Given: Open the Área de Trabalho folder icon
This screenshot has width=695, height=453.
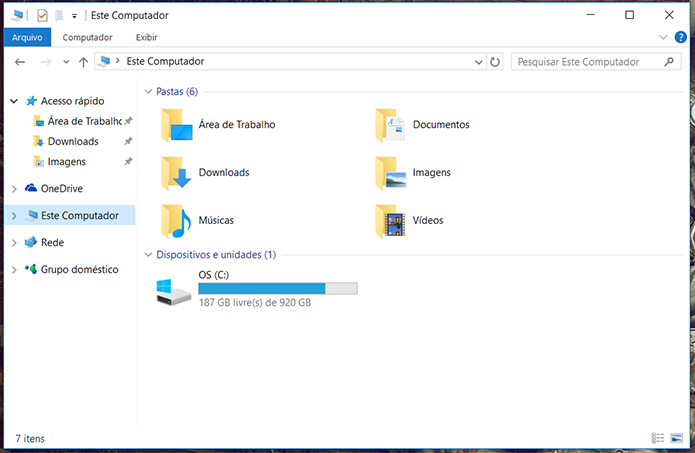Looking at the screenshot, I should click(177, 125).
